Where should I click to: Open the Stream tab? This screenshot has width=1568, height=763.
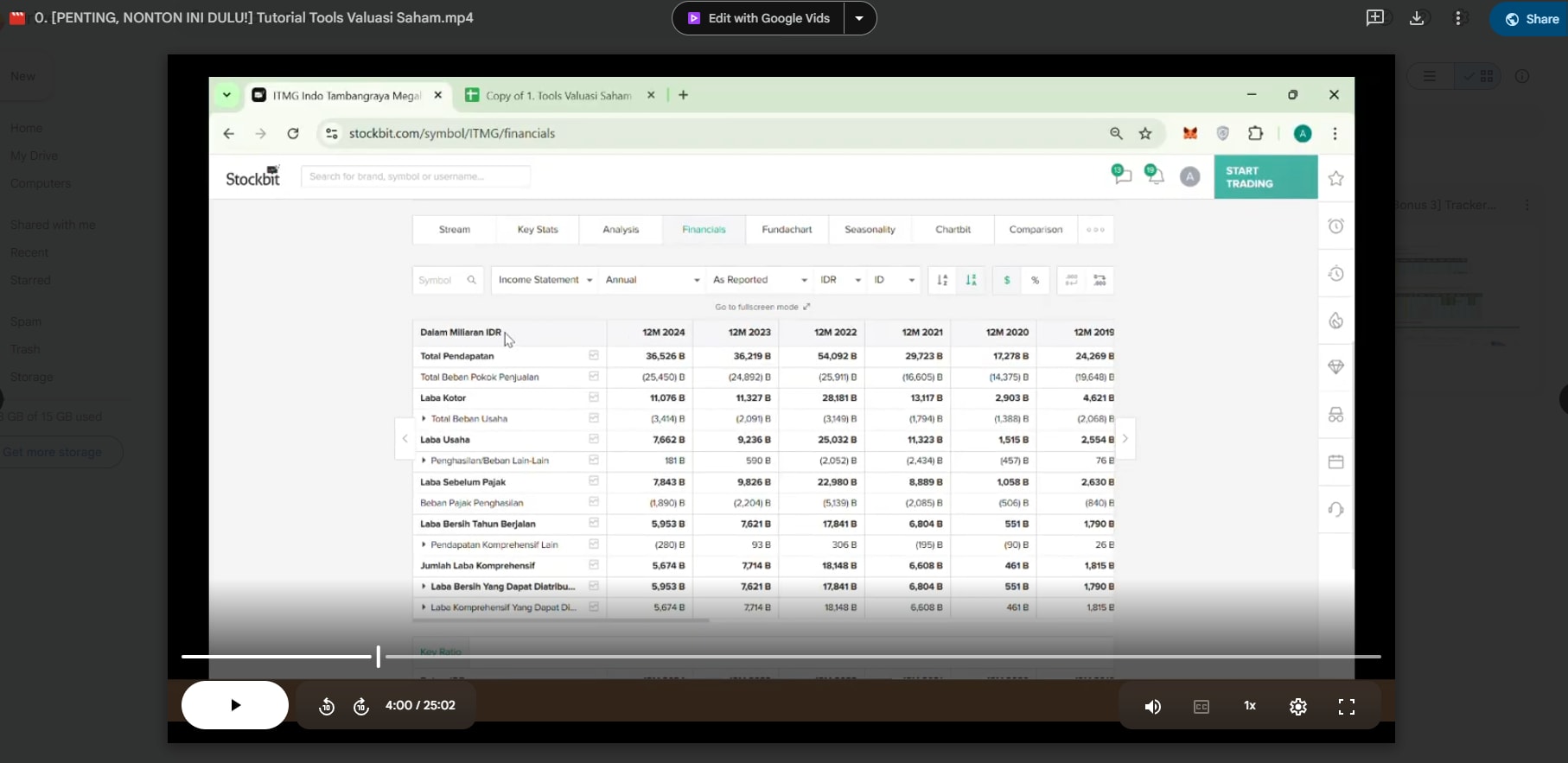(455, 230)
